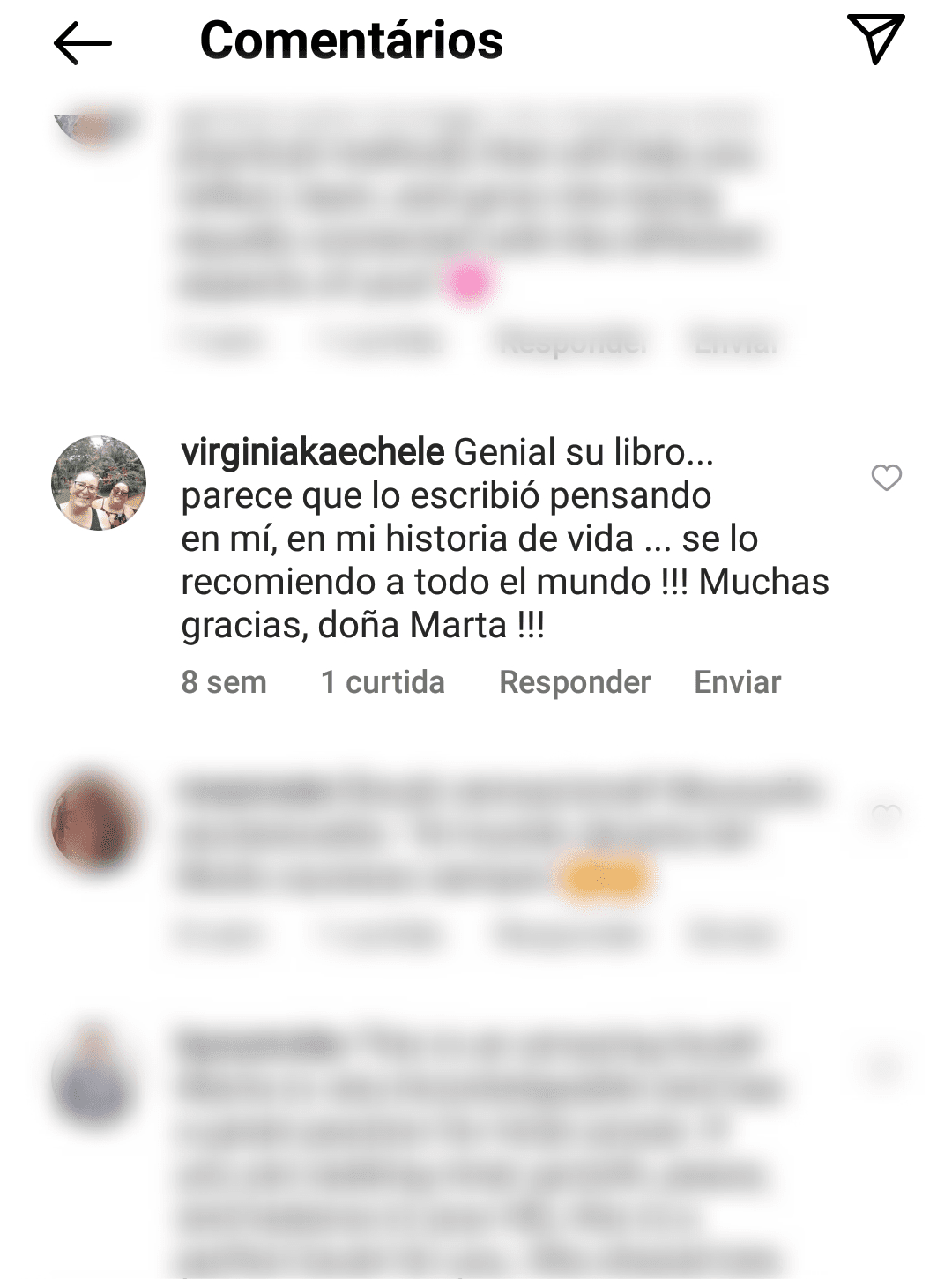Click blurred Enviar under the pink emoji comment
This screenshot has width=952, height=1279.
tap(736, 342)
